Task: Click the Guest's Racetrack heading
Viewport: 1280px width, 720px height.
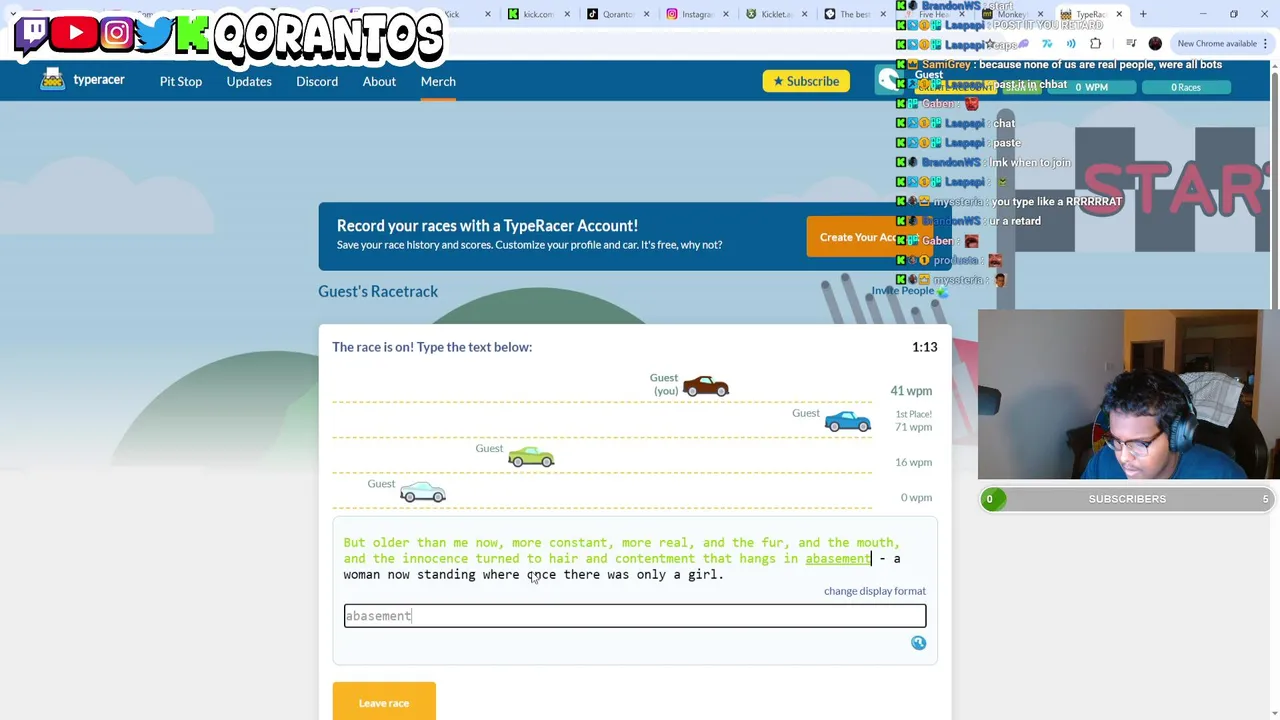Action: tap(378, 291)
